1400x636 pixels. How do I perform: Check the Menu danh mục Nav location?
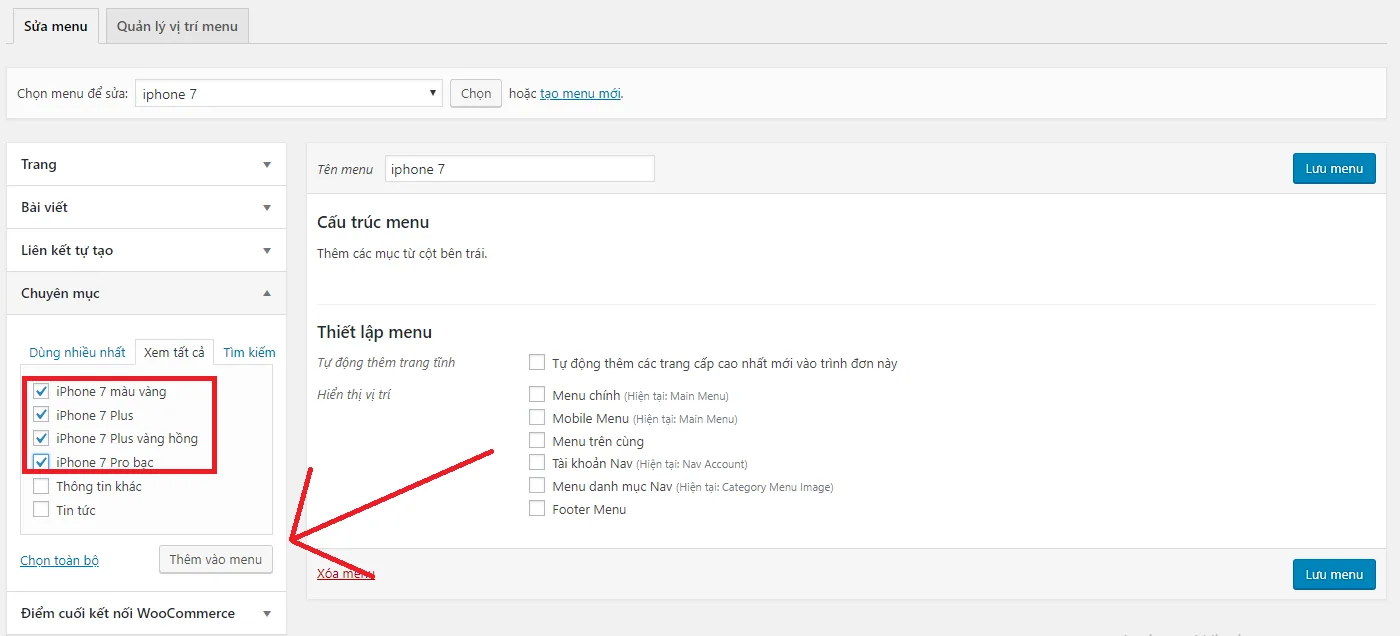(x=537, y=485)
